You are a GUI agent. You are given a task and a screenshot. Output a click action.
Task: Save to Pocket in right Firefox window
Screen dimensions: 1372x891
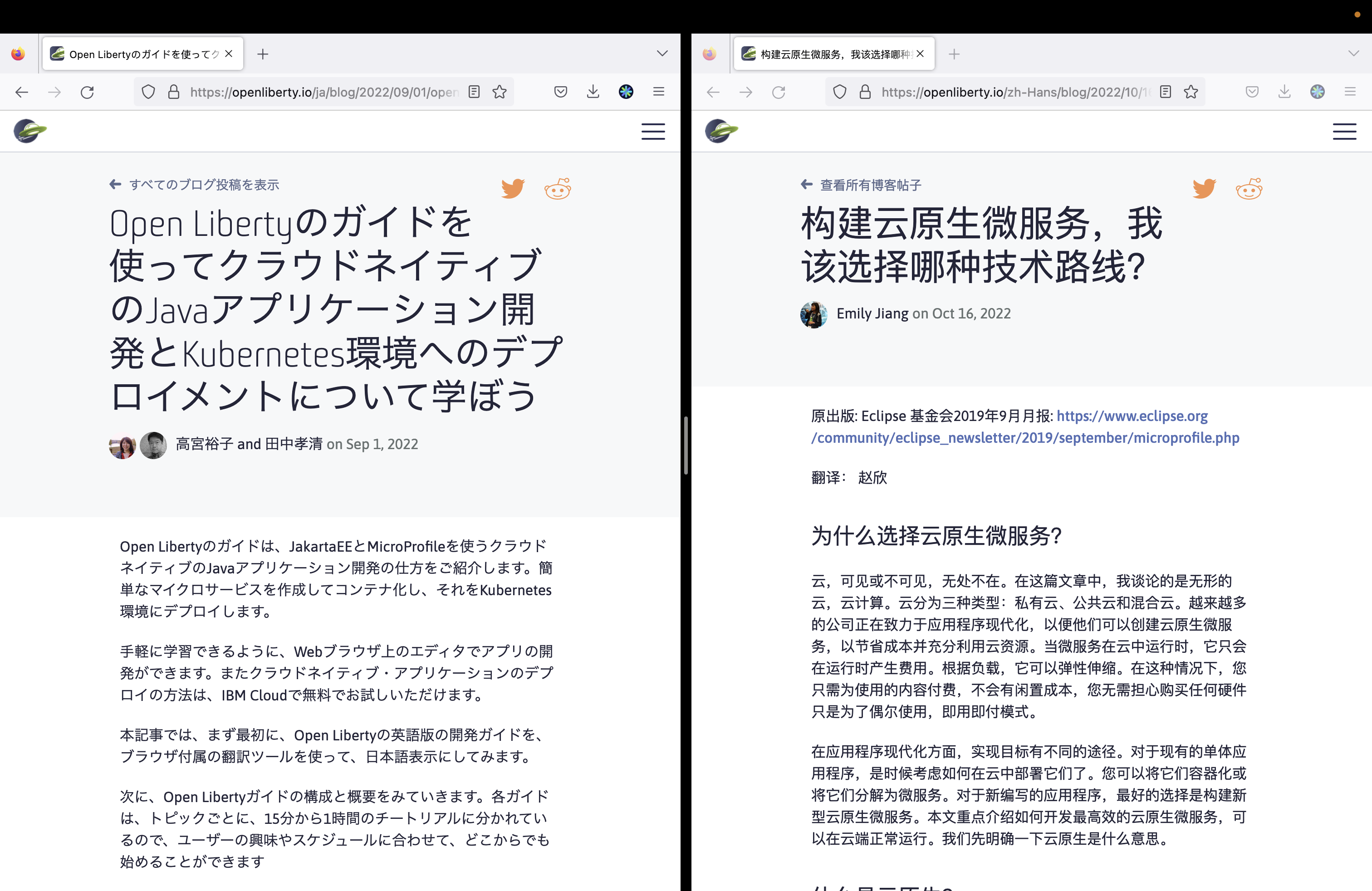tap(1251, 92)
